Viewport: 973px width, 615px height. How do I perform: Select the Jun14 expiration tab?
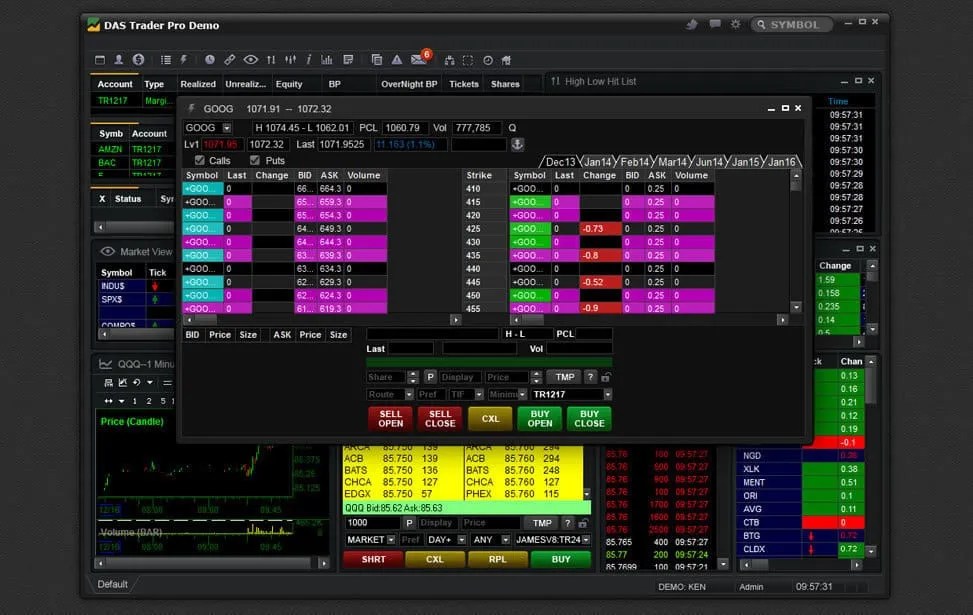(x=709, y=162)
